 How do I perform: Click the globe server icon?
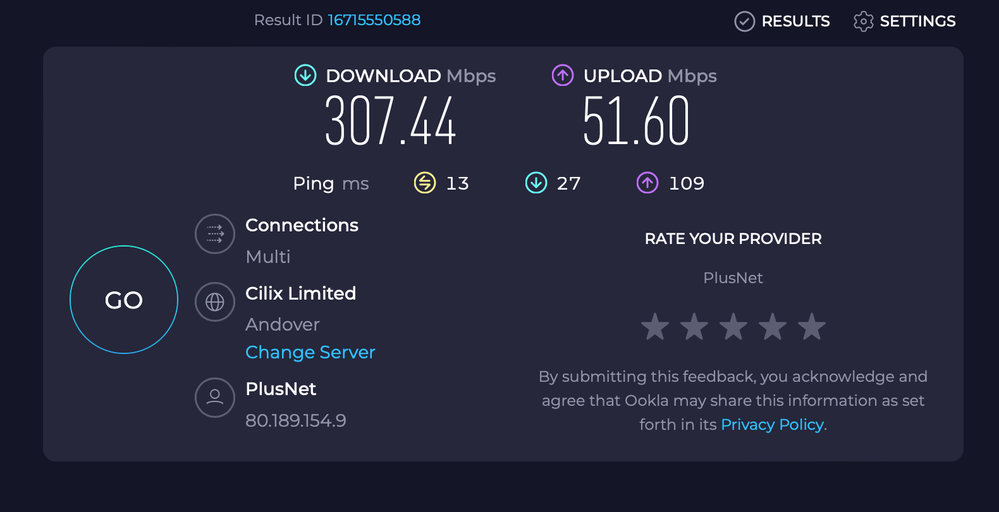pyautogui.click(x=215, y=302)
